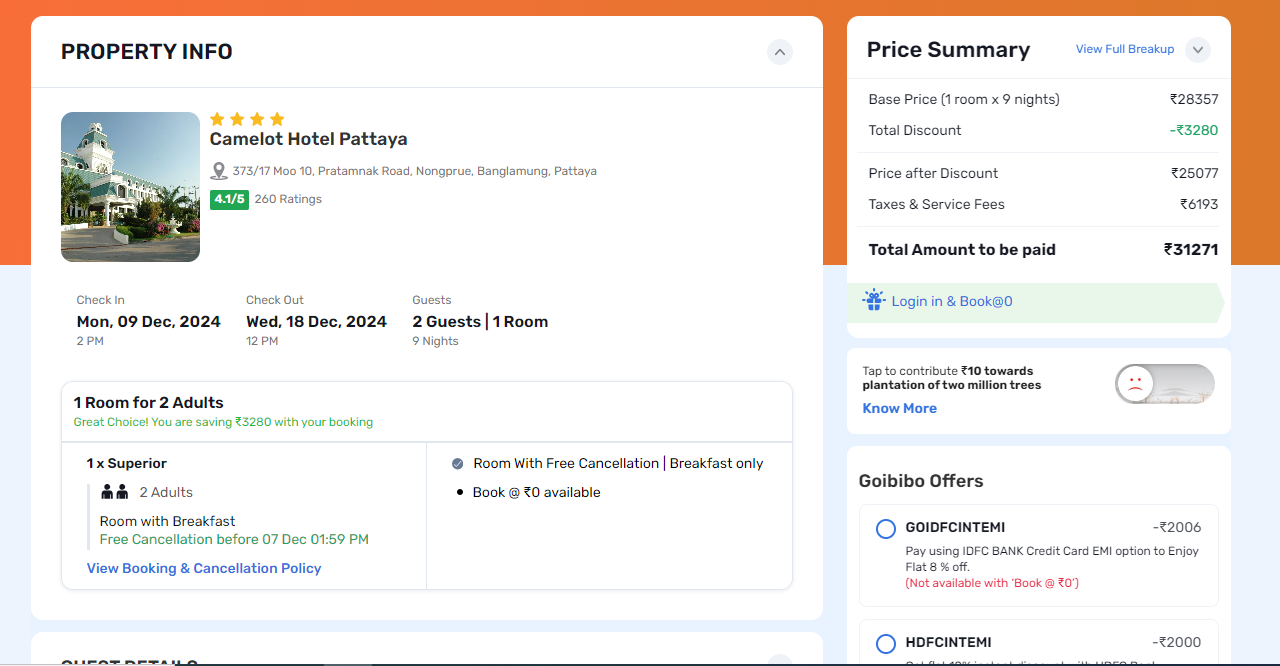Screen dimensions: 1280x666
Task: Click Check In date Mon, 09 Dec, 2024
Action: pos(149,322)
